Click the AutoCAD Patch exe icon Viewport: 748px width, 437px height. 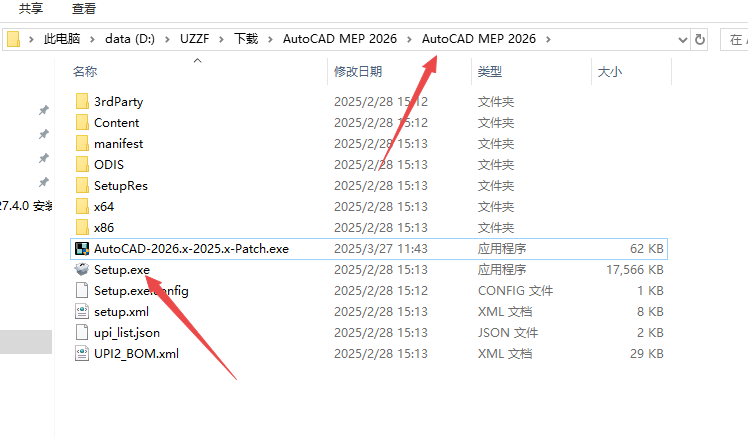click(82, 249)
